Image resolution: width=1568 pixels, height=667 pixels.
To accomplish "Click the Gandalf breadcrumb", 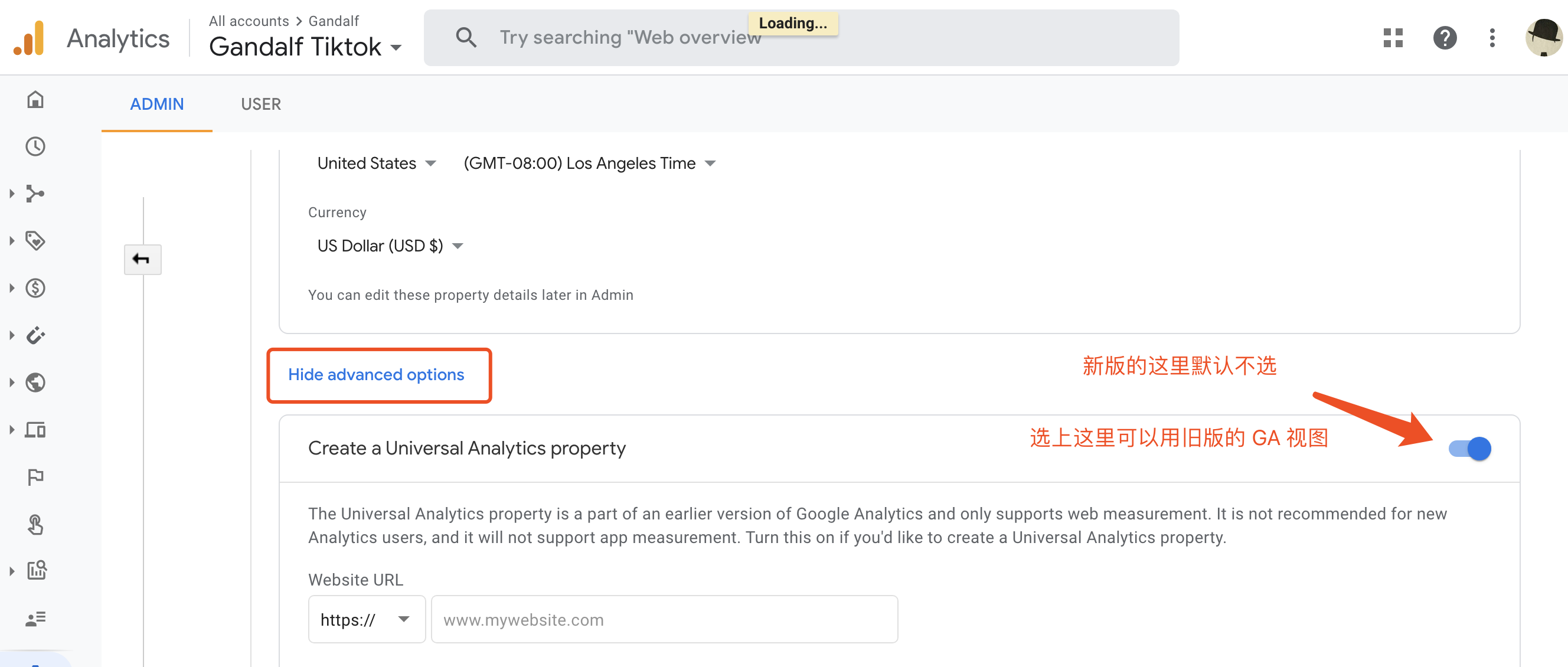I will [x=334, y=21].
